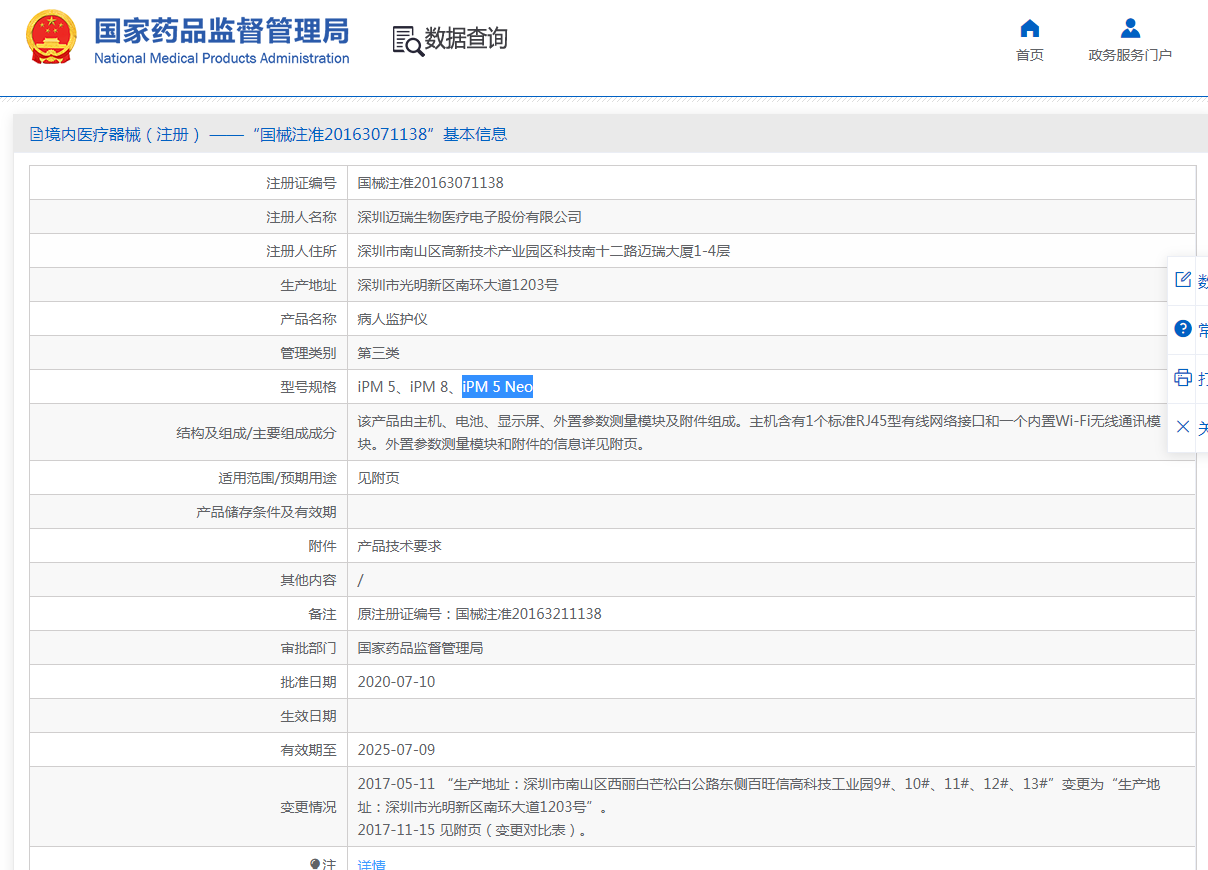This screenshot has width=1208, height=870.
Task: Click approving department 国家药品监督管理局 cell
Action: [x=771, y=648]
